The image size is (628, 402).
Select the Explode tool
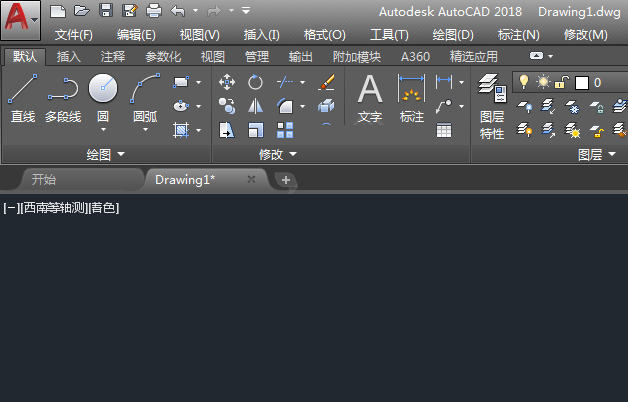click(x=326, y=106)
